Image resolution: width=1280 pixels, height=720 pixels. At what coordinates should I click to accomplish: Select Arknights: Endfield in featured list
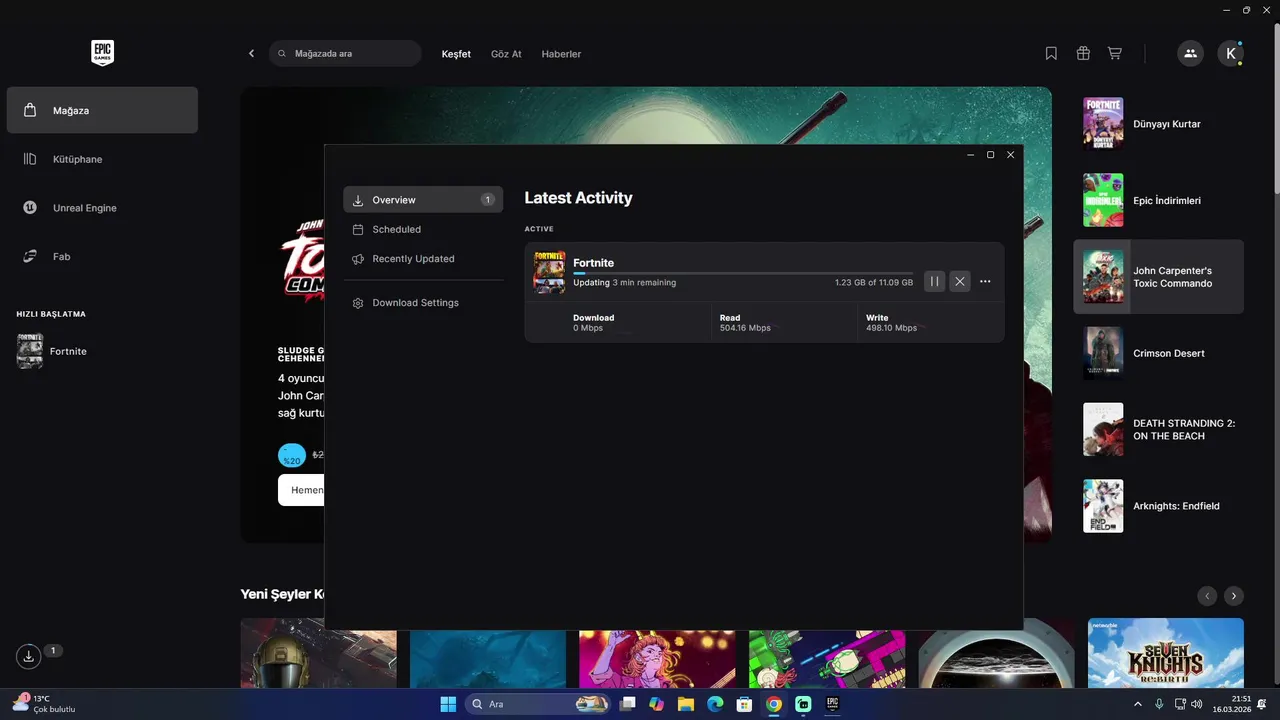(1159, 506)
